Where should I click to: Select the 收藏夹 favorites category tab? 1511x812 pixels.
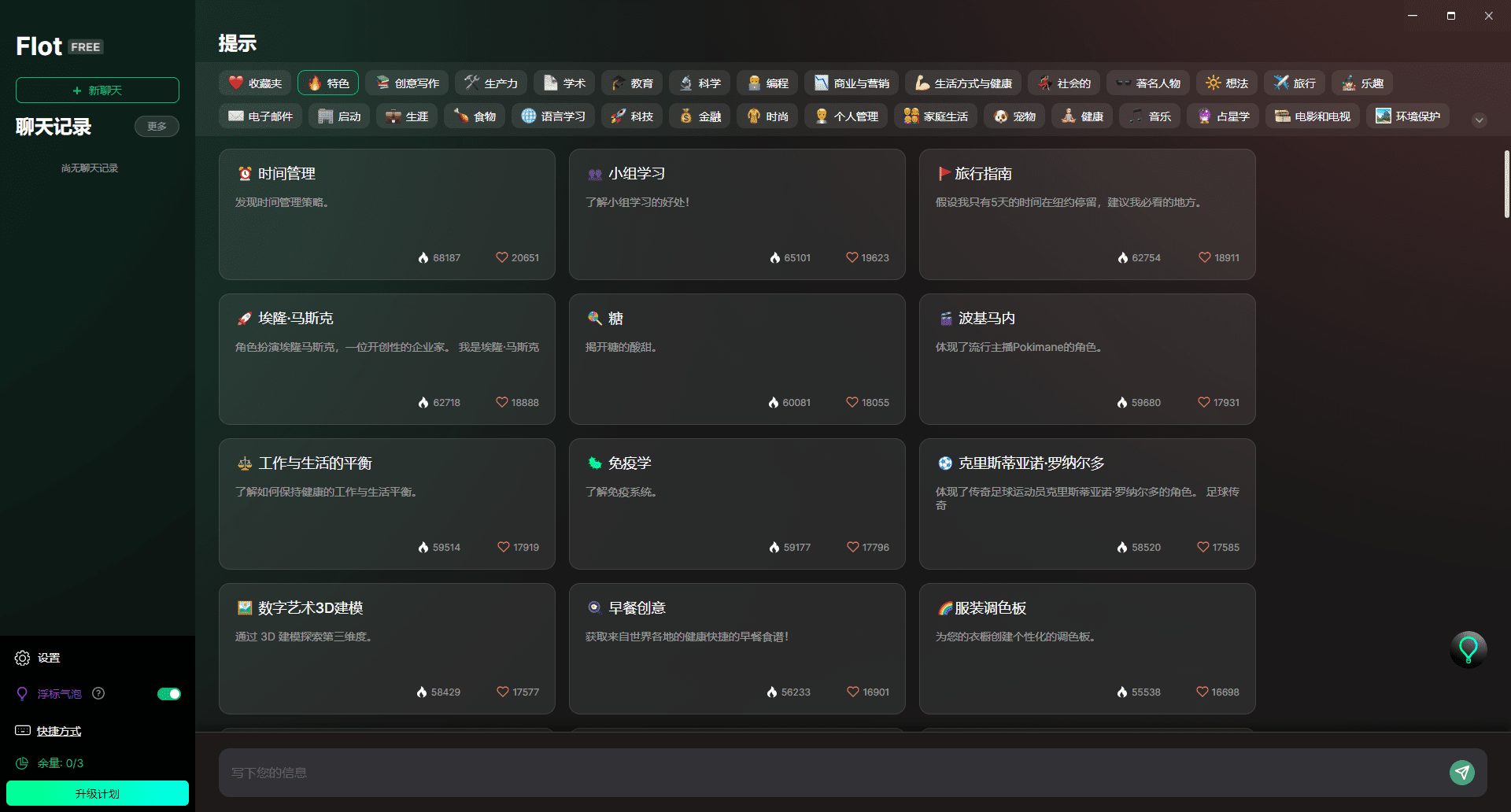pyautogui.click(x=255, y=83)
